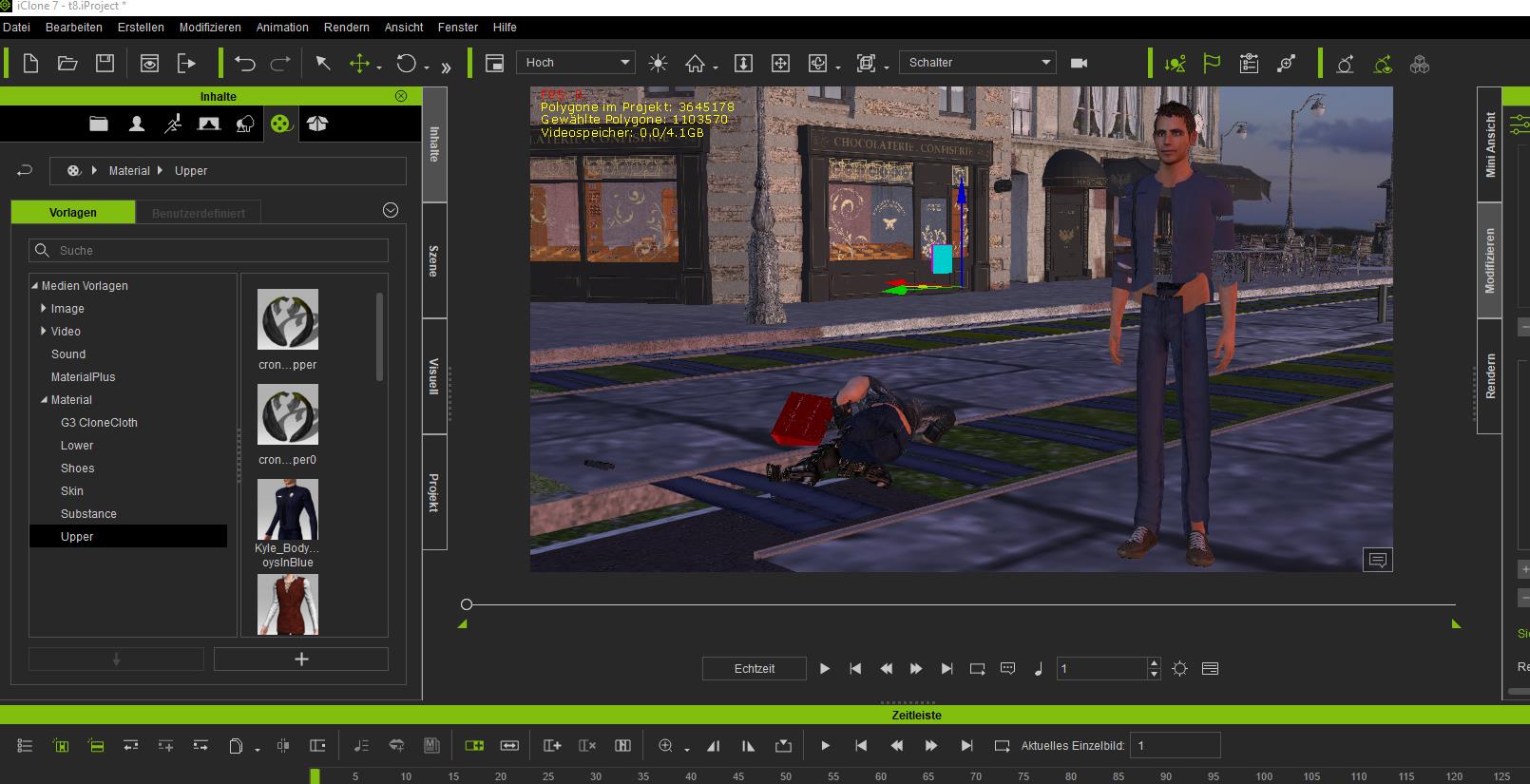Image resolution: width=1530 pixels, height=784 pixels.
Task: Open the Datei menu
Action: pos(16,28)
